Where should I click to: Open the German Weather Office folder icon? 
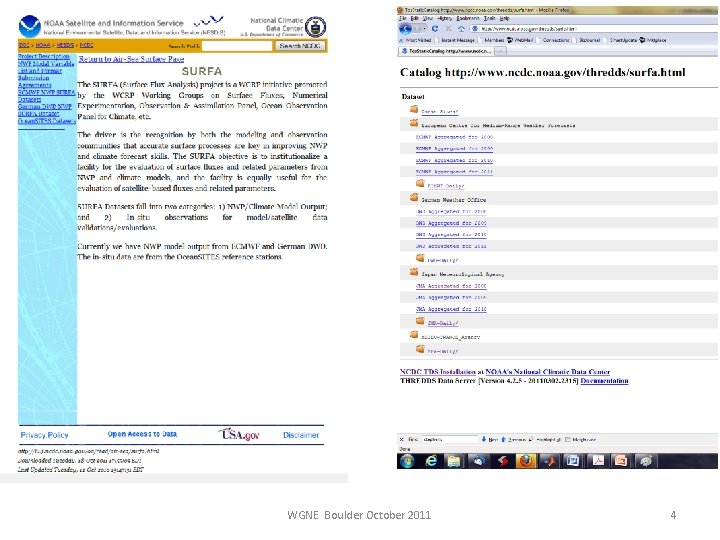click(x=414, y=197)
